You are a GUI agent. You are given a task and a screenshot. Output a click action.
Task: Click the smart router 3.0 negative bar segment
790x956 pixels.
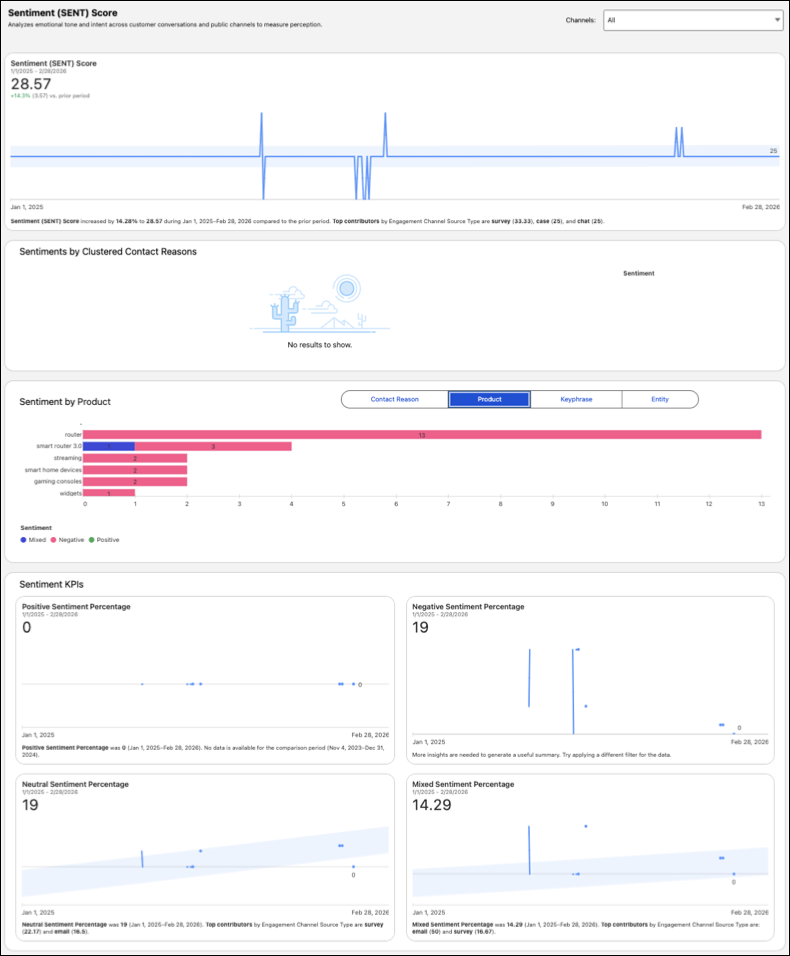pos(213,446)
